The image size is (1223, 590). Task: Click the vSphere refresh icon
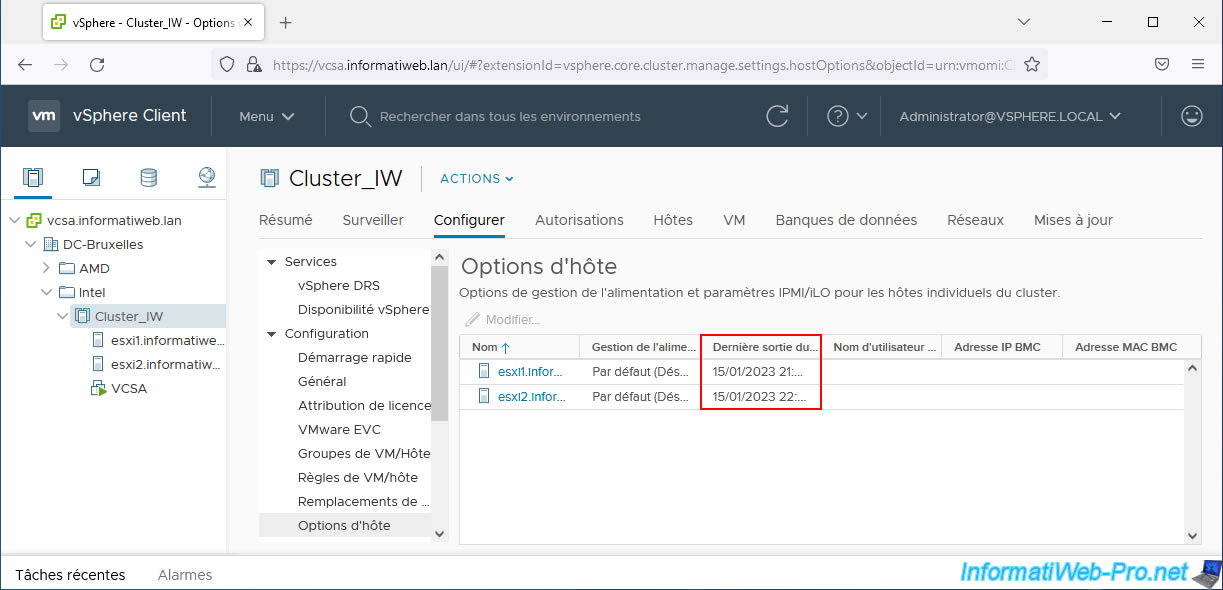click(x=777, y=116)
